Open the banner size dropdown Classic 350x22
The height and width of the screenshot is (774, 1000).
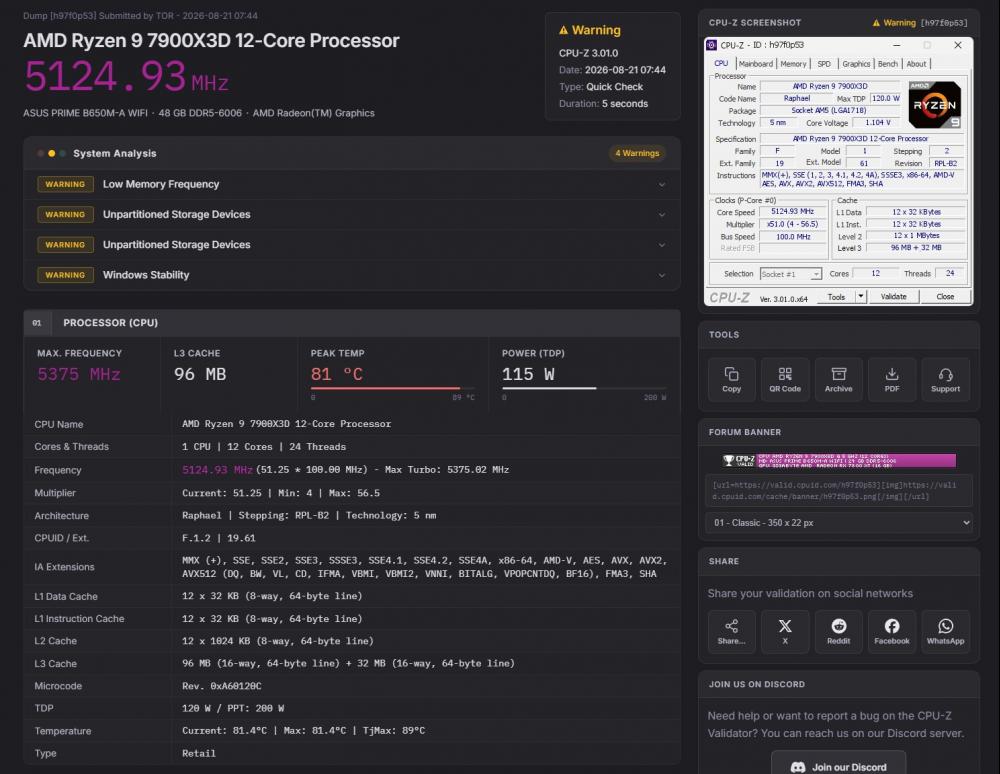[x=839, y=523]
